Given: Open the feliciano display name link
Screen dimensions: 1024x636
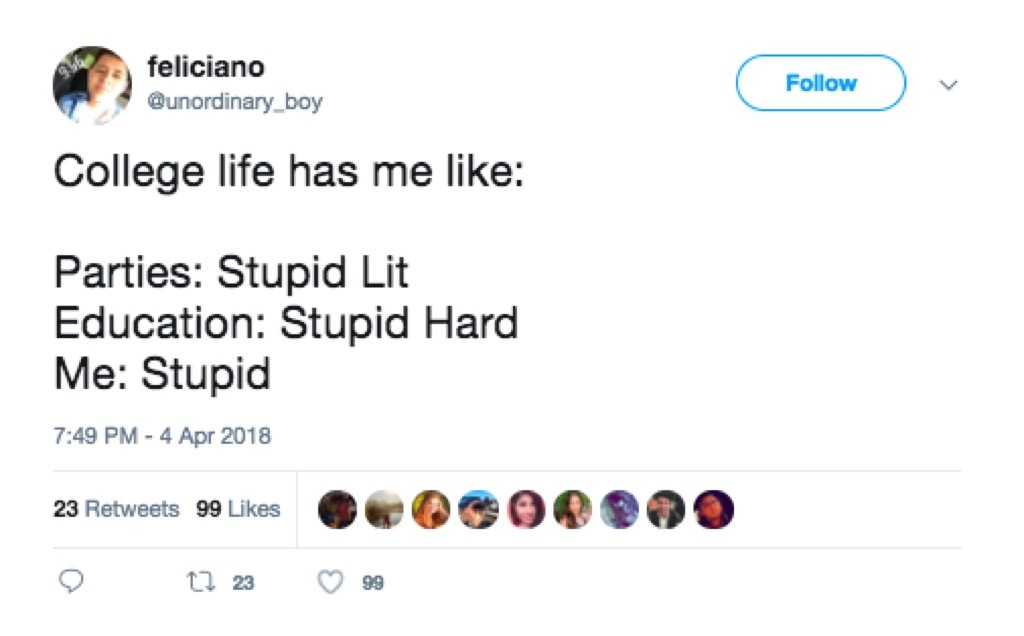Looking at the screenshot, I should [206, 67].
